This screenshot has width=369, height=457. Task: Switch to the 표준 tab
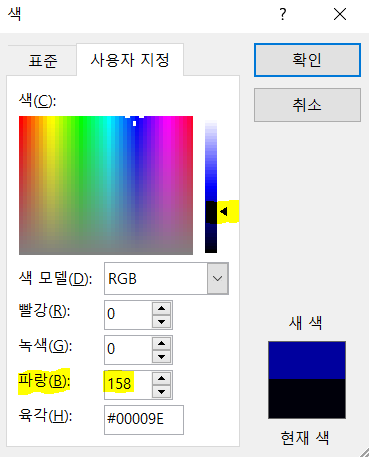43,61
